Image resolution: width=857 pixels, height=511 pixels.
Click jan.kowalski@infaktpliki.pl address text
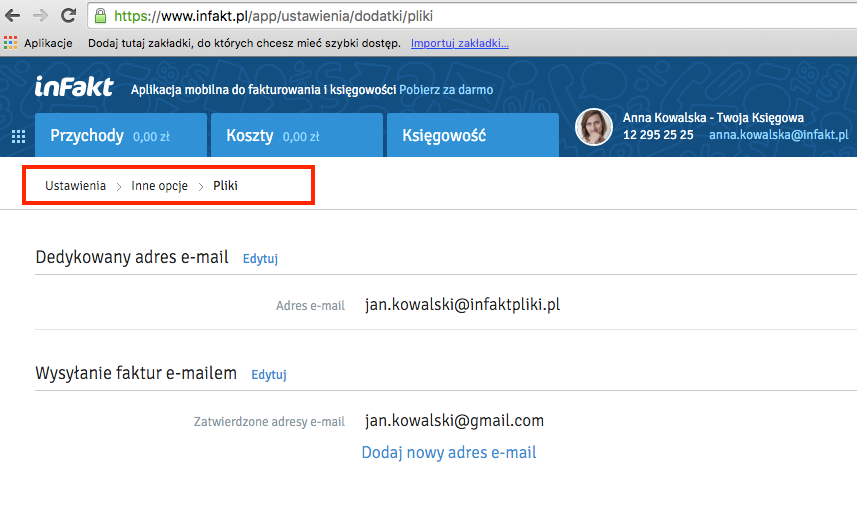(462, 304)
